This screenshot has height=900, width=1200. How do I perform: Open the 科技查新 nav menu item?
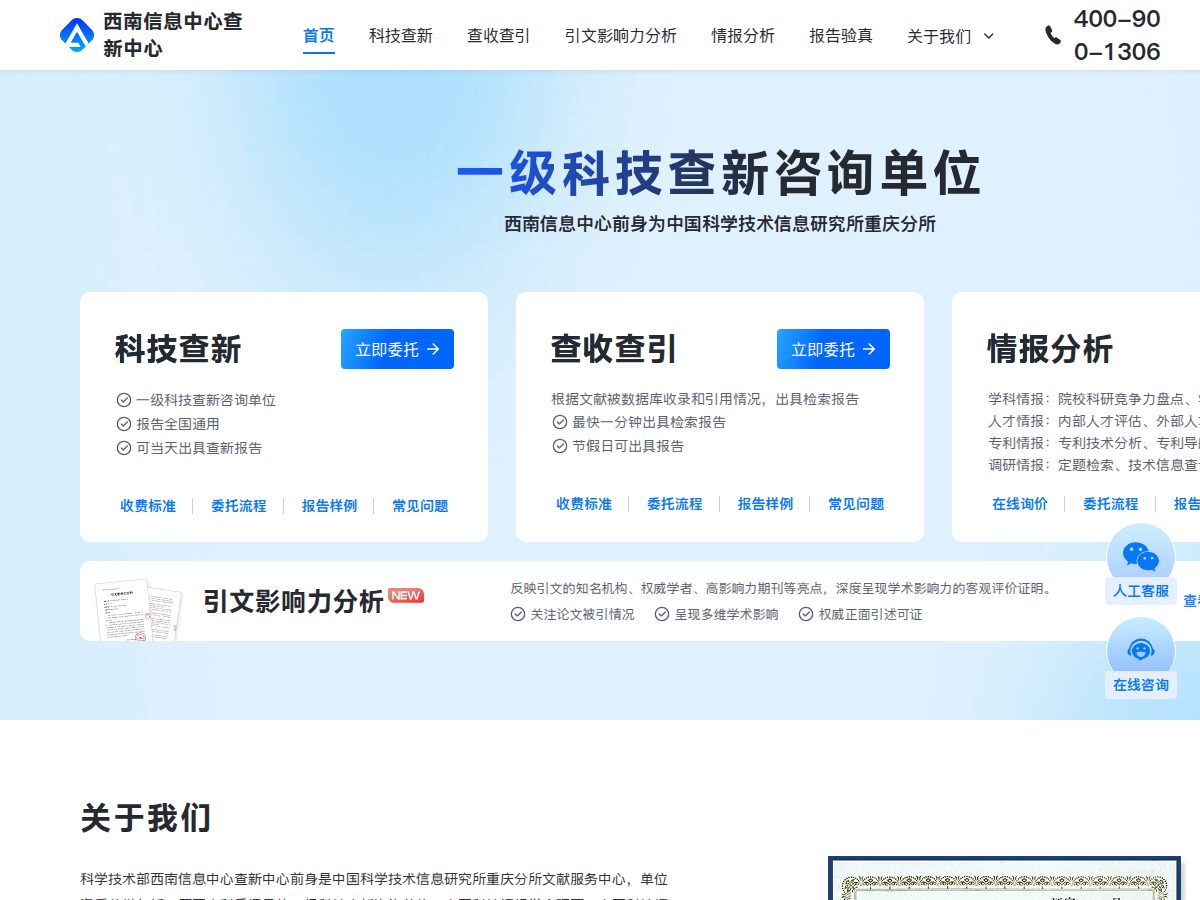(401, 36)
